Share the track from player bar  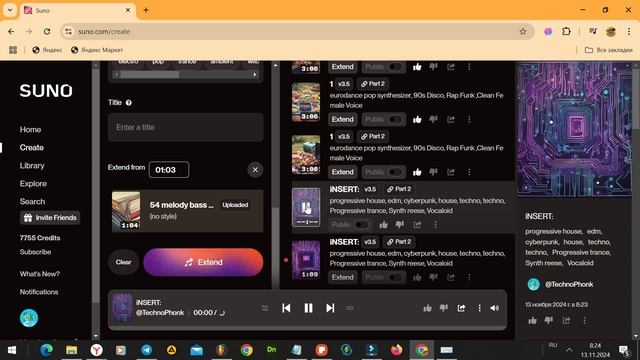tap(461, 308)
